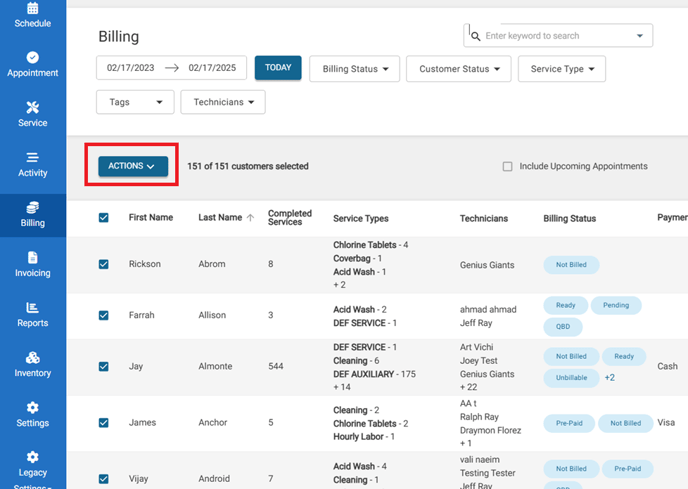Open the Reports chart icon
This screenshot has height=489, width=688.
[x=32, y=308]
